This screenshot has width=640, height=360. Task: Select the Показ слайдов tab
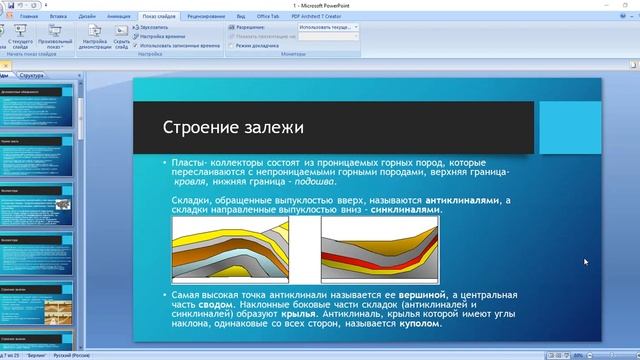tap(159, 16)
